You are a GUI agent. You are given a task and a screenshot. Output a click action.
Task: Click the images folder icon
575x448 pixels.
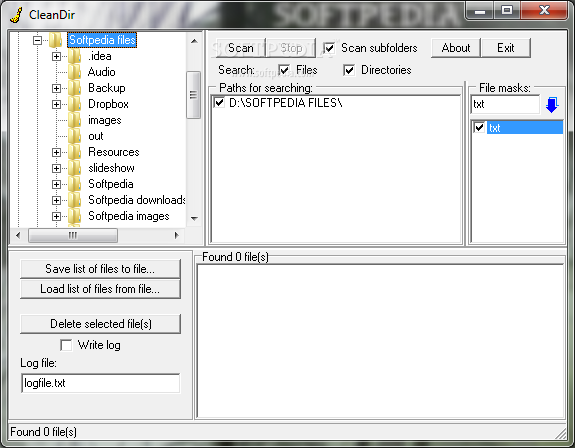(x=75, y=120)
